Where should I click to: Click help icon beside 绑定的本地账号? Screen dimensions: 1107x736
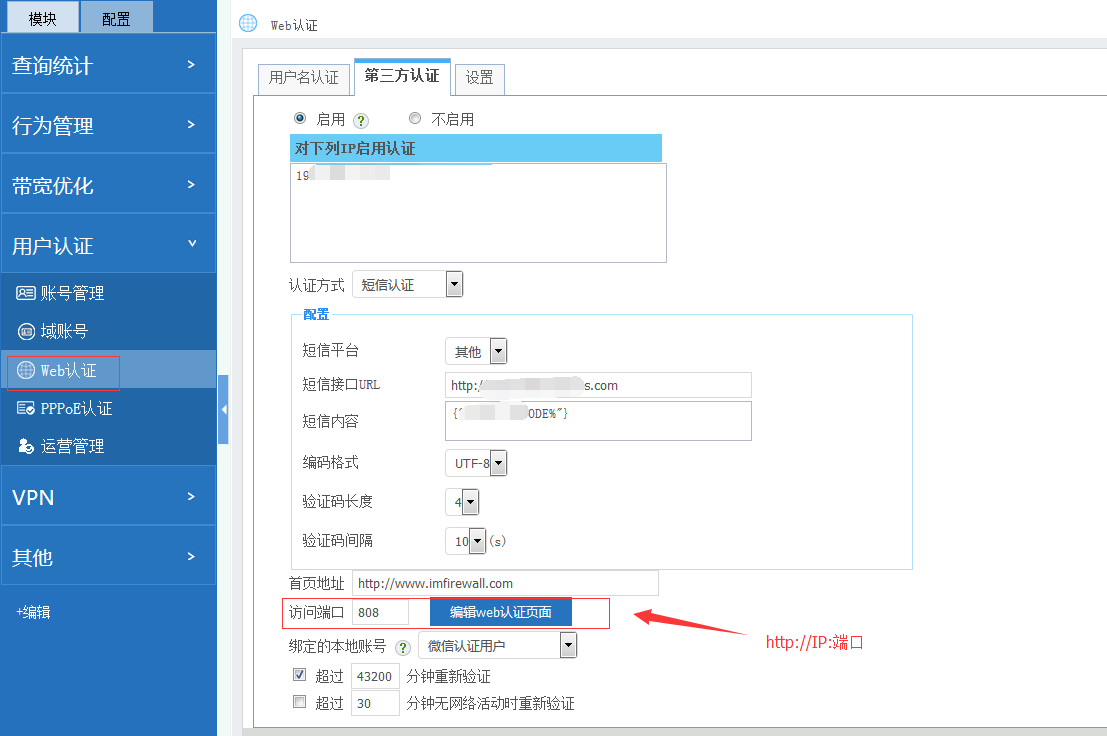[403, 647]
